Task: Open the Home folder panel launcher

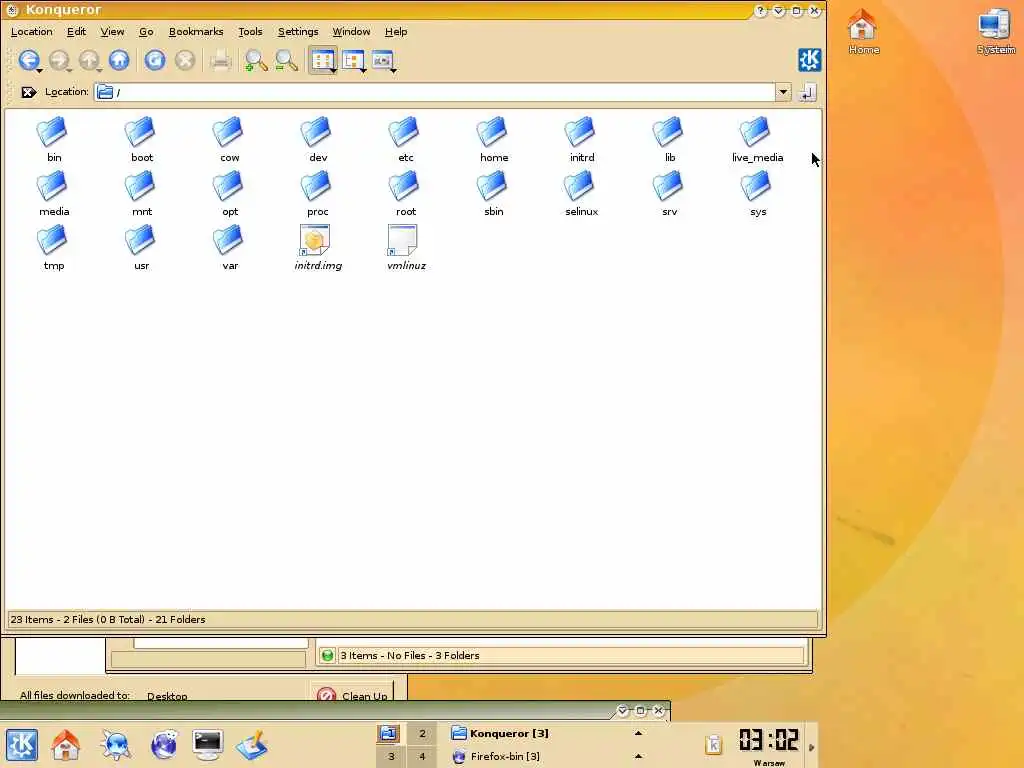Action: coord(65,744)
